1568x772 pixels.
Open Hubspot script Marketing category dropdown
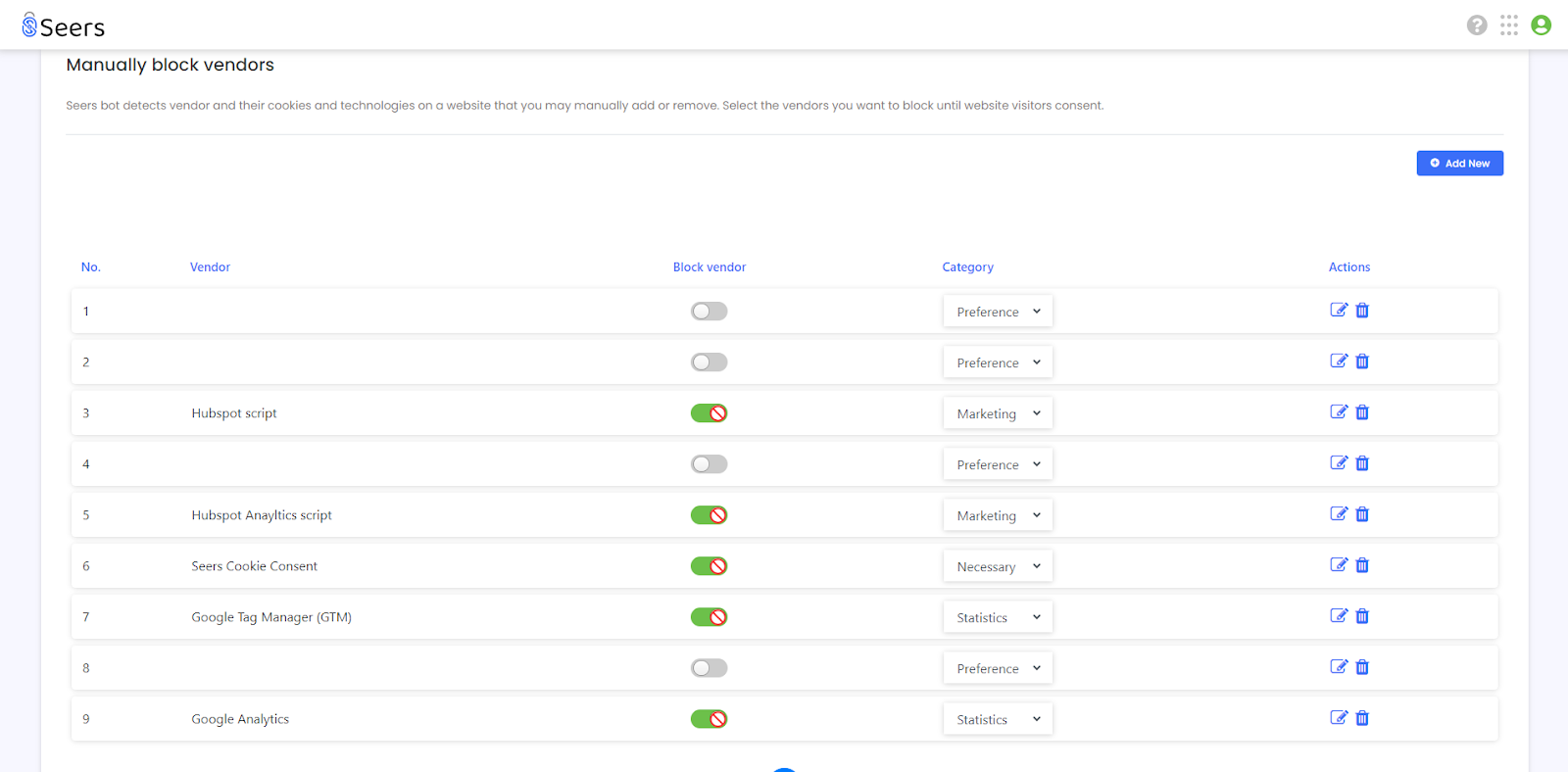point(998,413)
